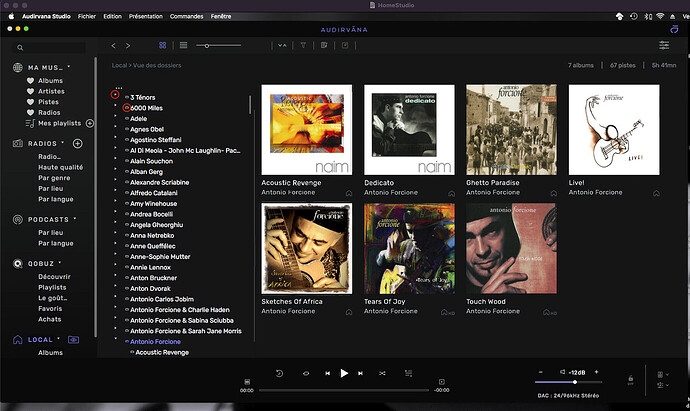The width and height of the screenshot is (690, 411).
Task: Open the Touch Wood album cover
Action: point(511,248)
